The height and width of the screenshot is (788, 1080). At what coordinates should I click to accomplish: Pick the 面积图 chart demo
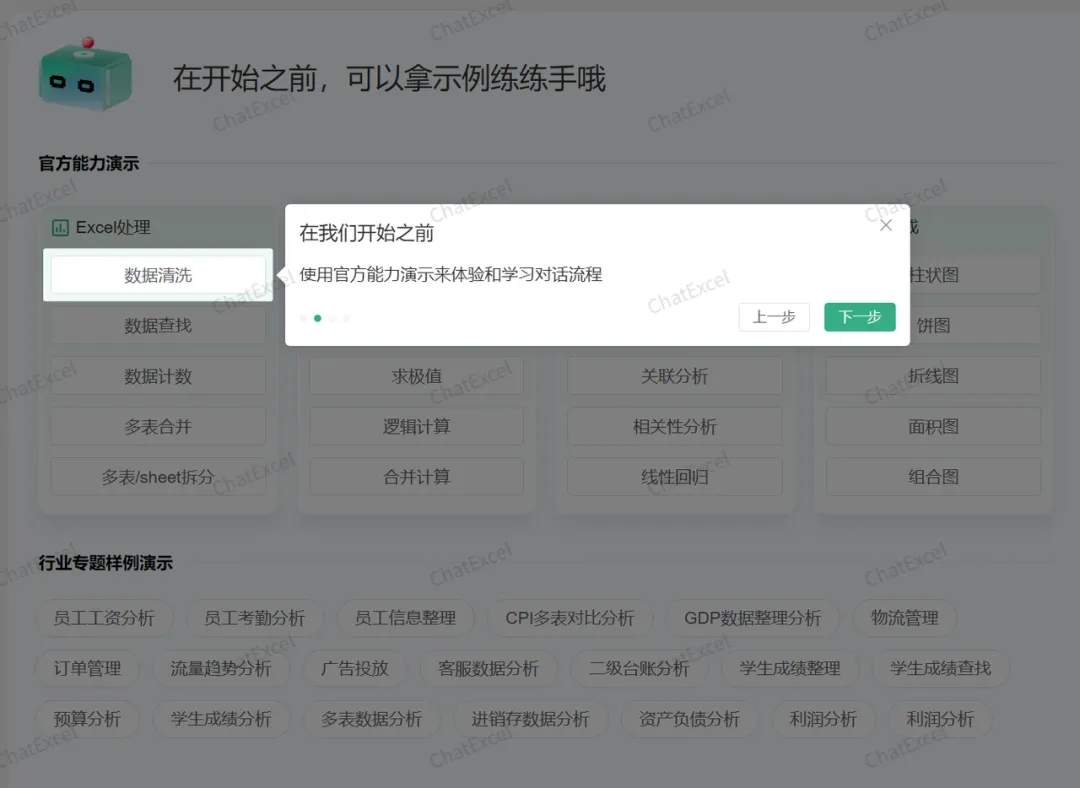click(x=933, y=426)
